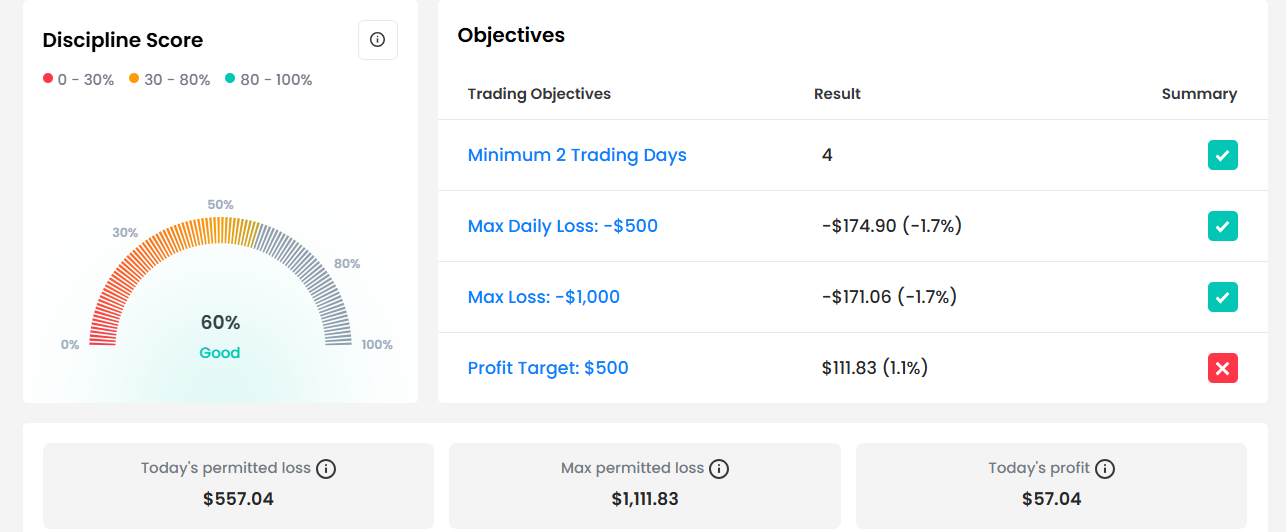
Task: Click the teal 80 - 100% legend dot
Action: [x=230, y=79]
